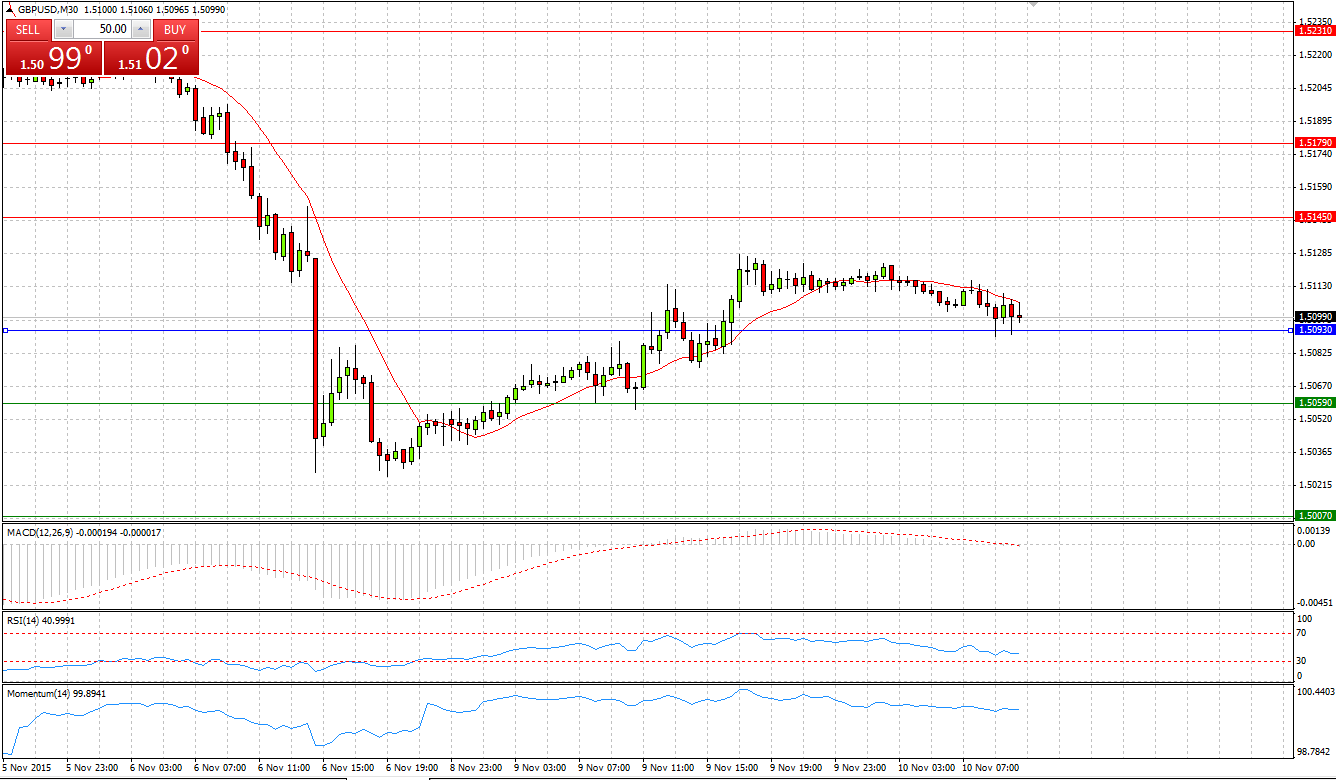The width and height of the screenshot is (1336, 780).
Task: Click the 1.51285 value on price scale
Action: tap(1314, 253)
